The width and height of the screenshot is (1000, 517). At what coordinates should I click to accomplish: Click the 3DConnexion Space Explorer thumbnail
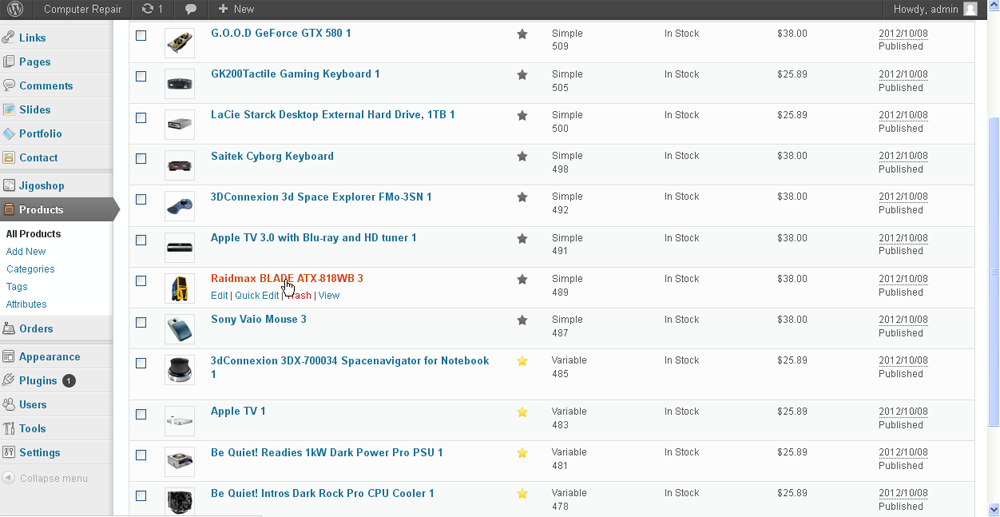click(179, 206)
